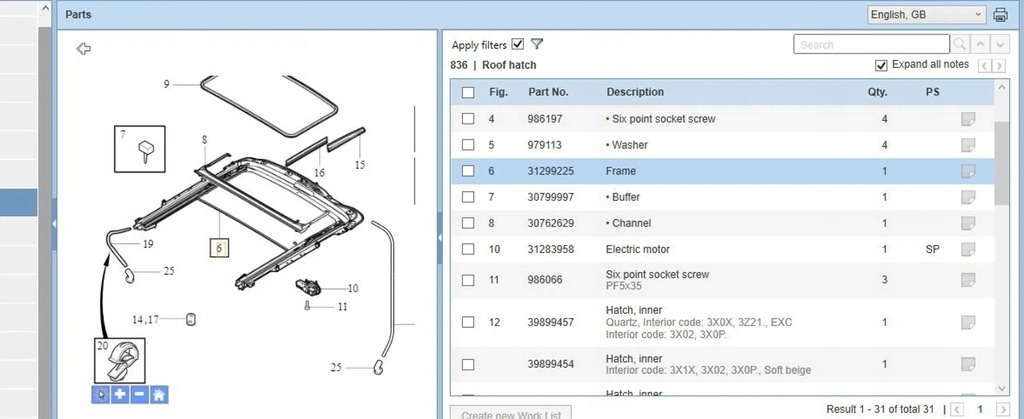Viewport: 1024px width, 419px height.
Task: Zoom out diagram with minus icon
Action: click(140, 394)
